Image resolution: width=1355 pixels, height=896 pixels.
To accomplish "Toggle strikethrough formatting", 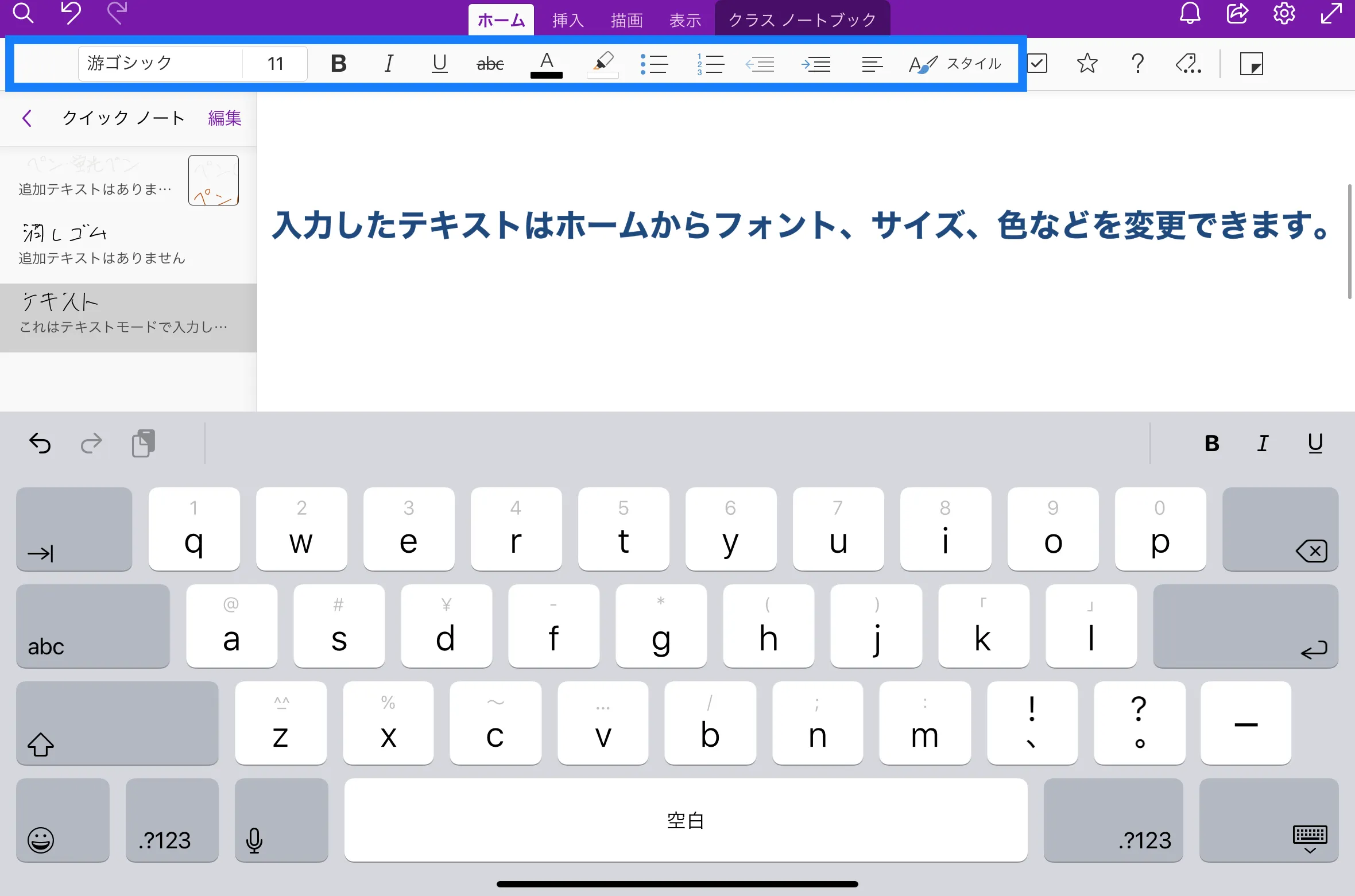I will pos(489,63).
